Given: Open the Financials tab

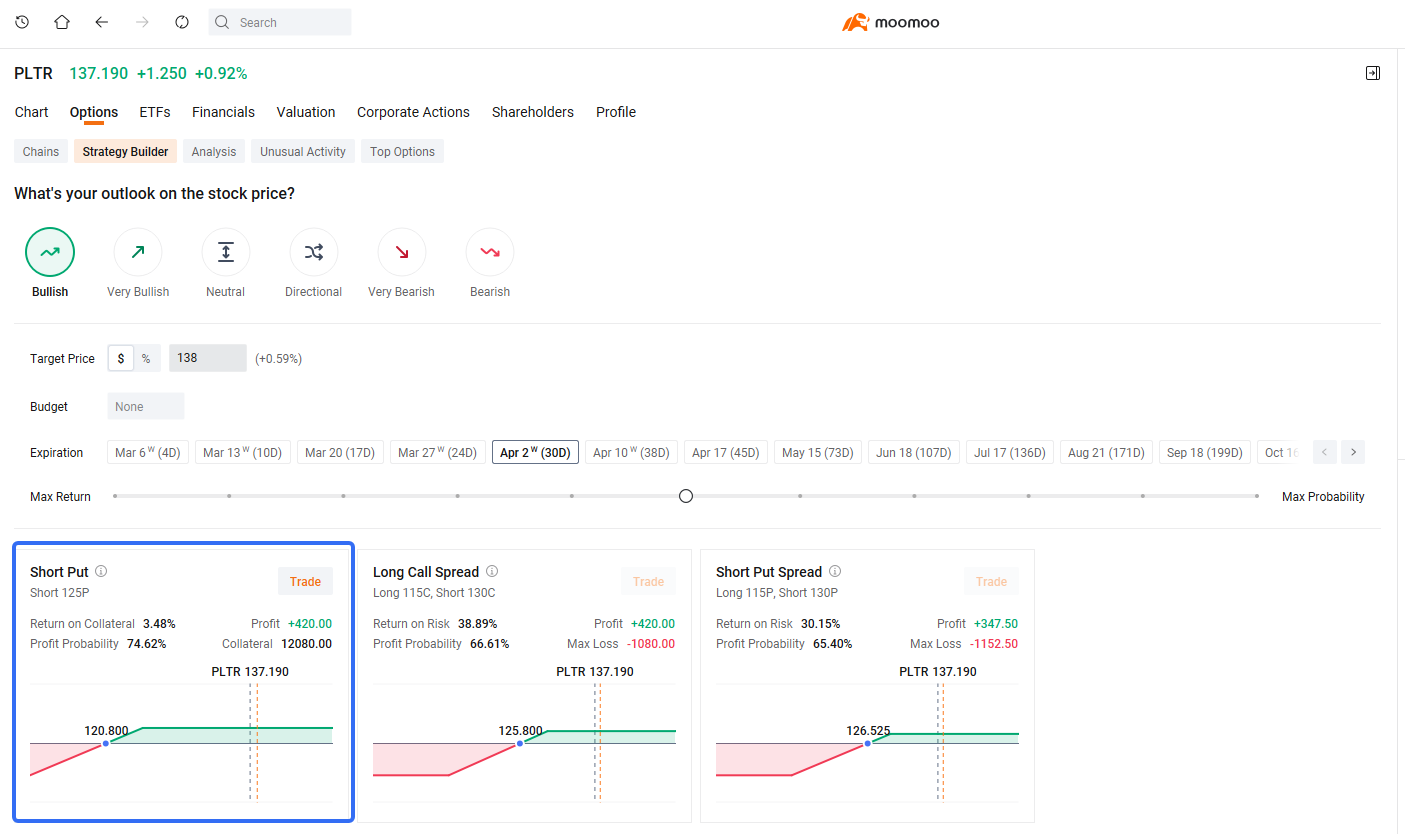Looking at the screenshot, I should pyautogui.click(x=223, y=112).
